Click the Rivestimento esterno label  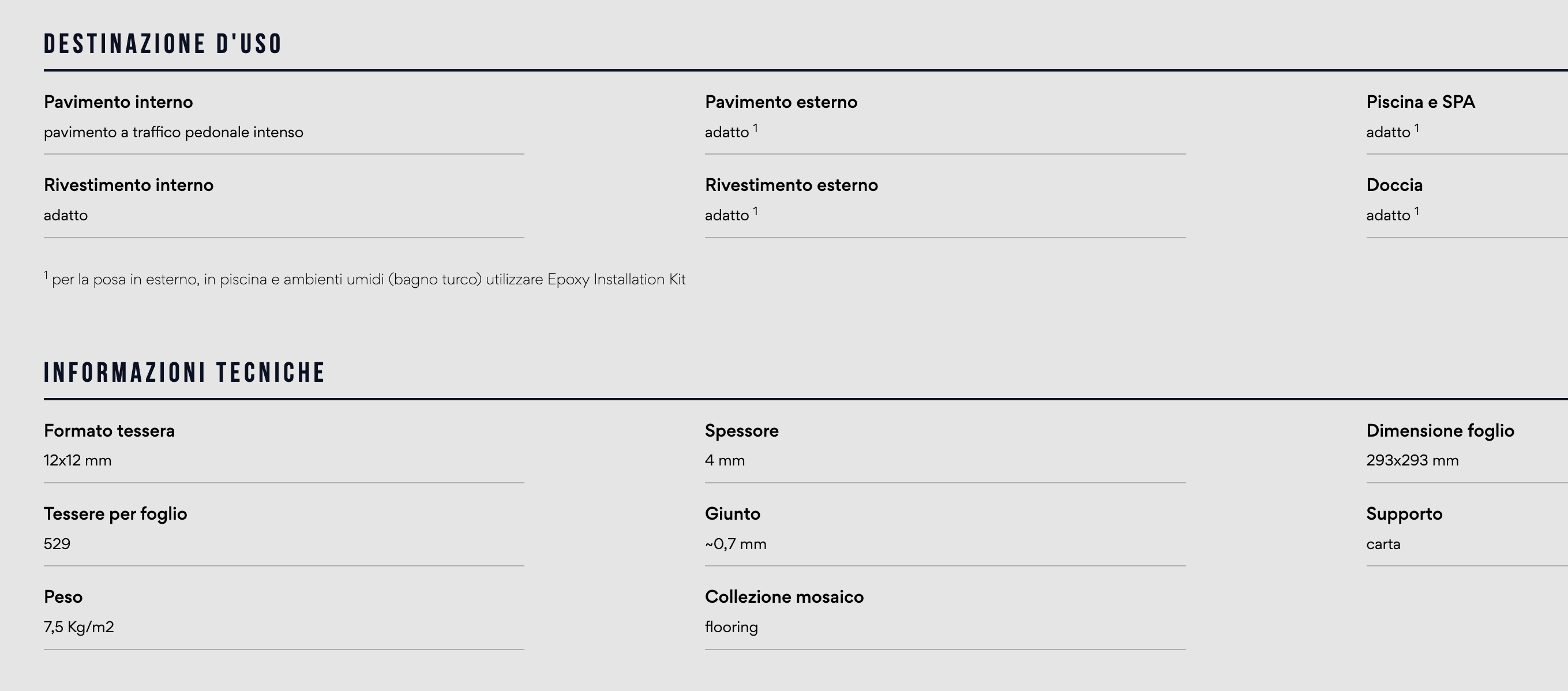[x=791, y=185]
